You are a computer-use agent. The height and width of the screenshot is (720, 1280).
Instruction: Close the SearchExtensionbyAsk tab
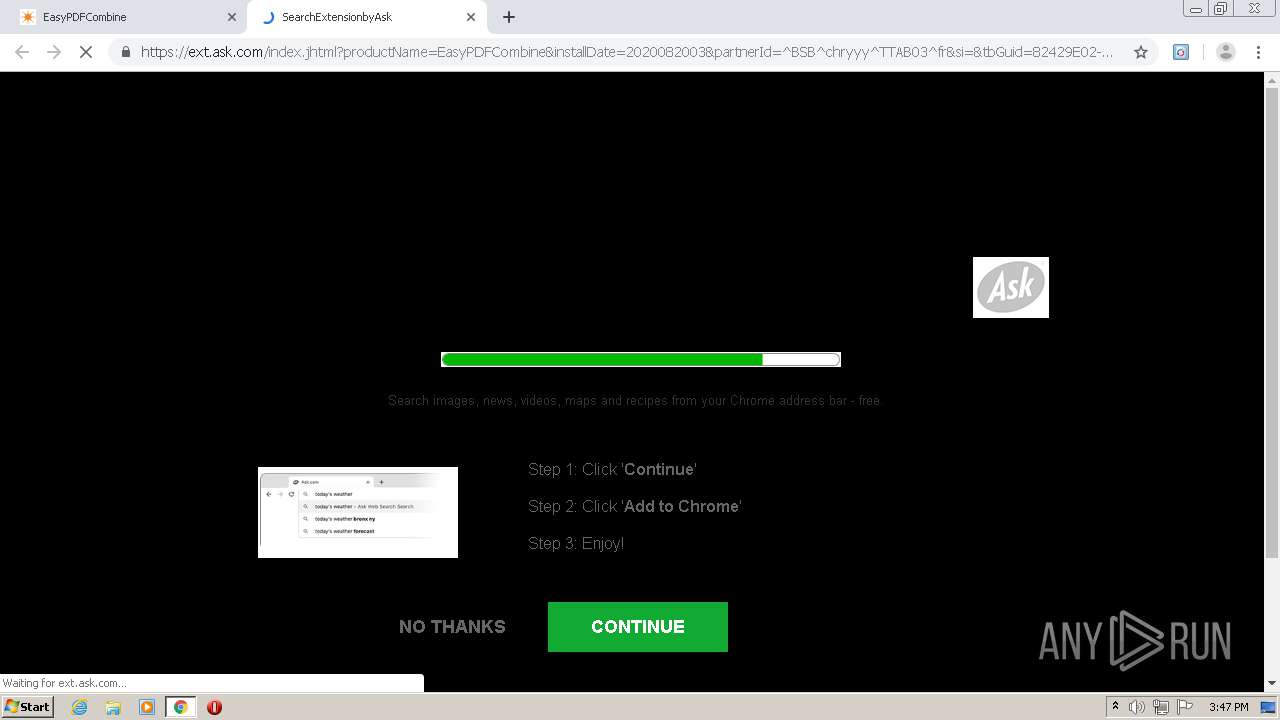[x=471, y=17]
